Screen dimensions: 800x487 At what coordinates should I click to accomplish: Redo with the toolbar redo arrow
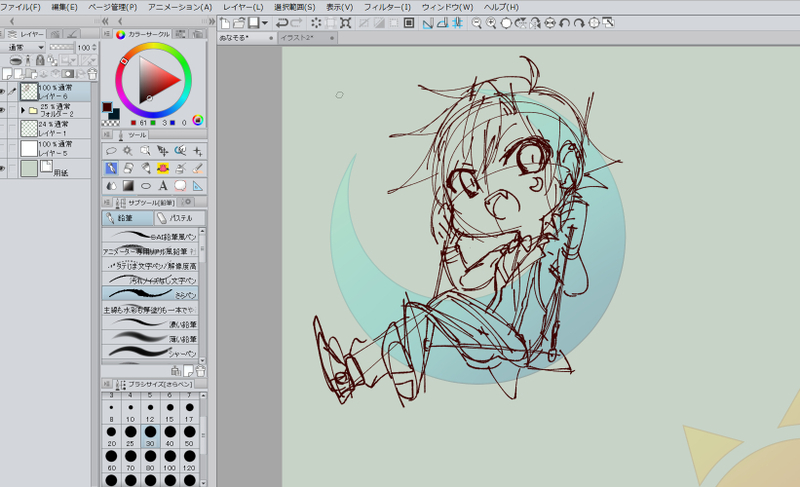pos(296,23)
